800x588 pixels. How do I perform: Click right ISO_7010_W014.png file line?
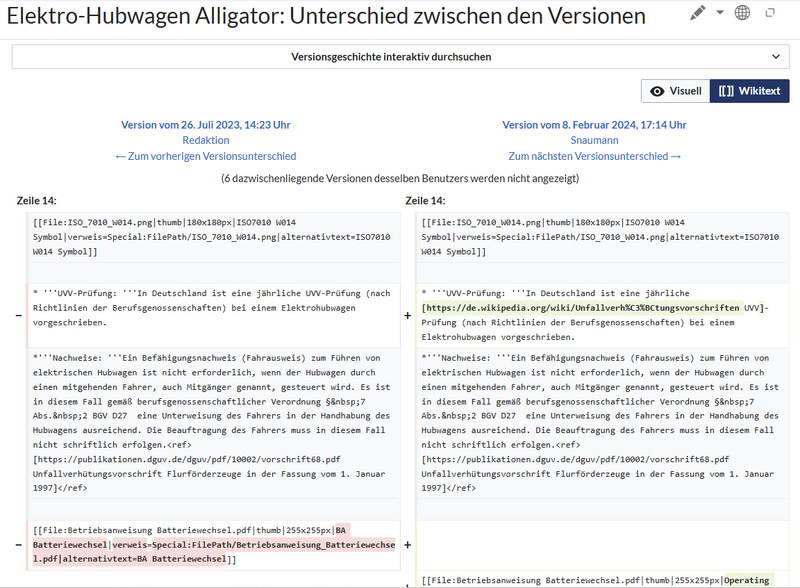602,237
